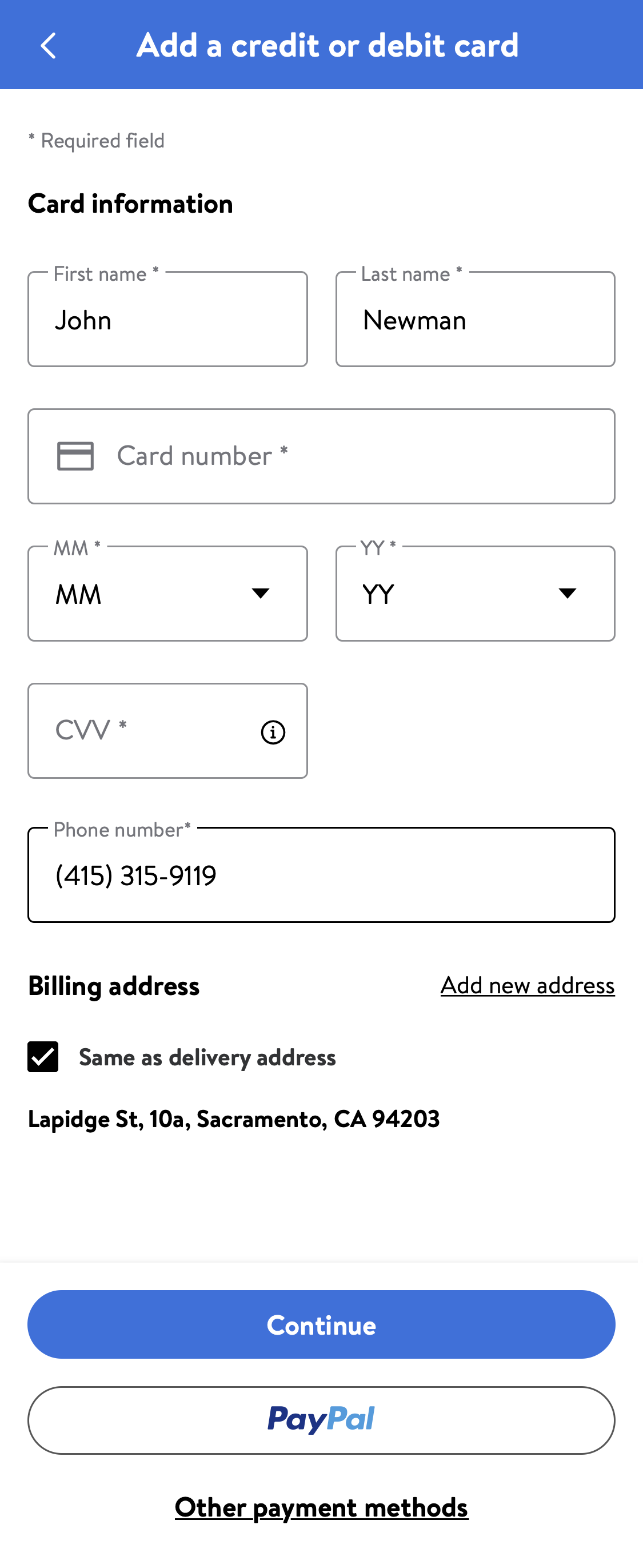Select the Card information section header
The width and height of the screenshot is (643, 1568).
[x=130, y=204]
